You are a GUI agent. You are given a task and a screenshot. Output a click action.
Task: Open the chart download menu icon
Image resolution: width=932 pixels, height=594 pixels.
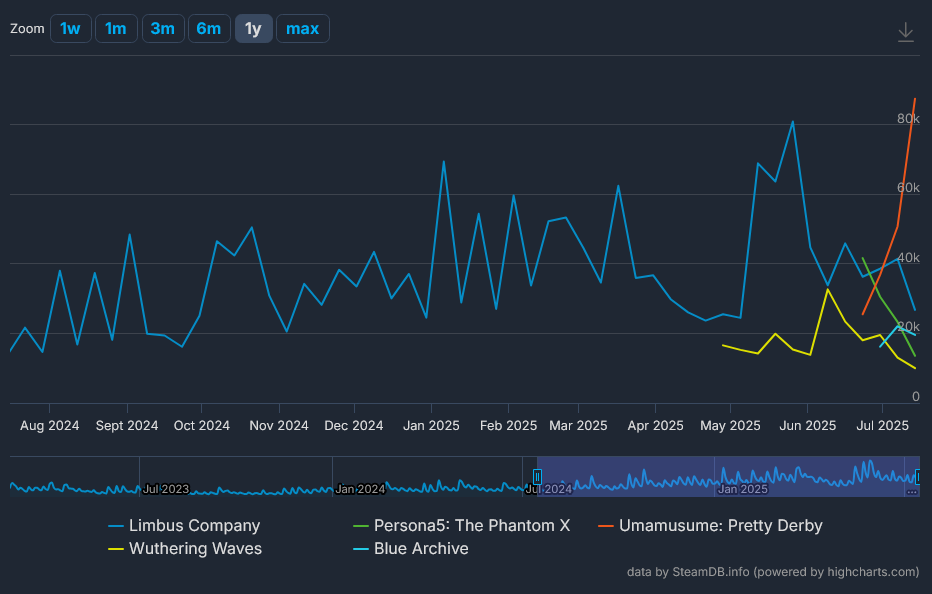click(x=905, y=32)
